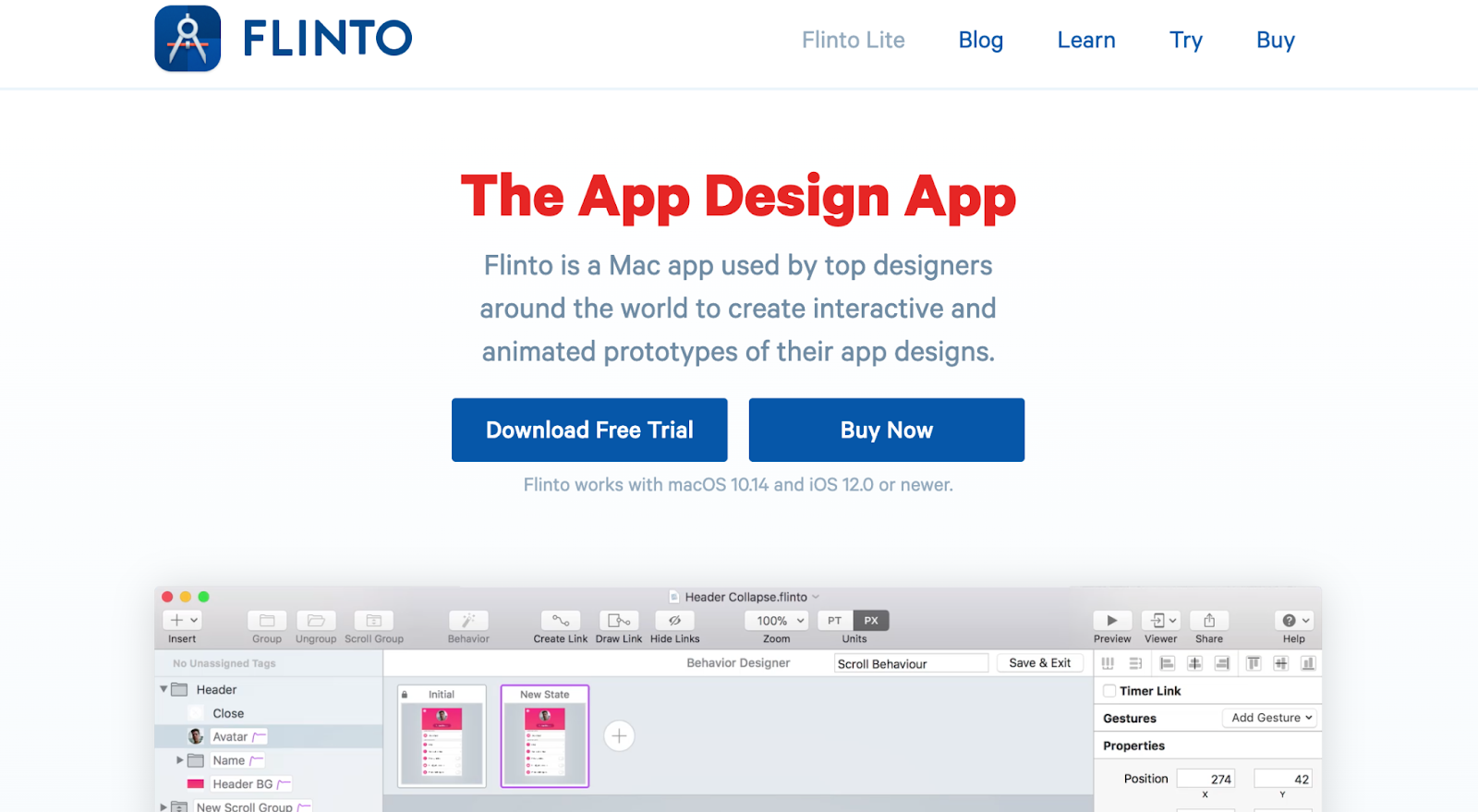Click the Scroll Behaviour name field
1478x812 pixels.
click(911, 663)
